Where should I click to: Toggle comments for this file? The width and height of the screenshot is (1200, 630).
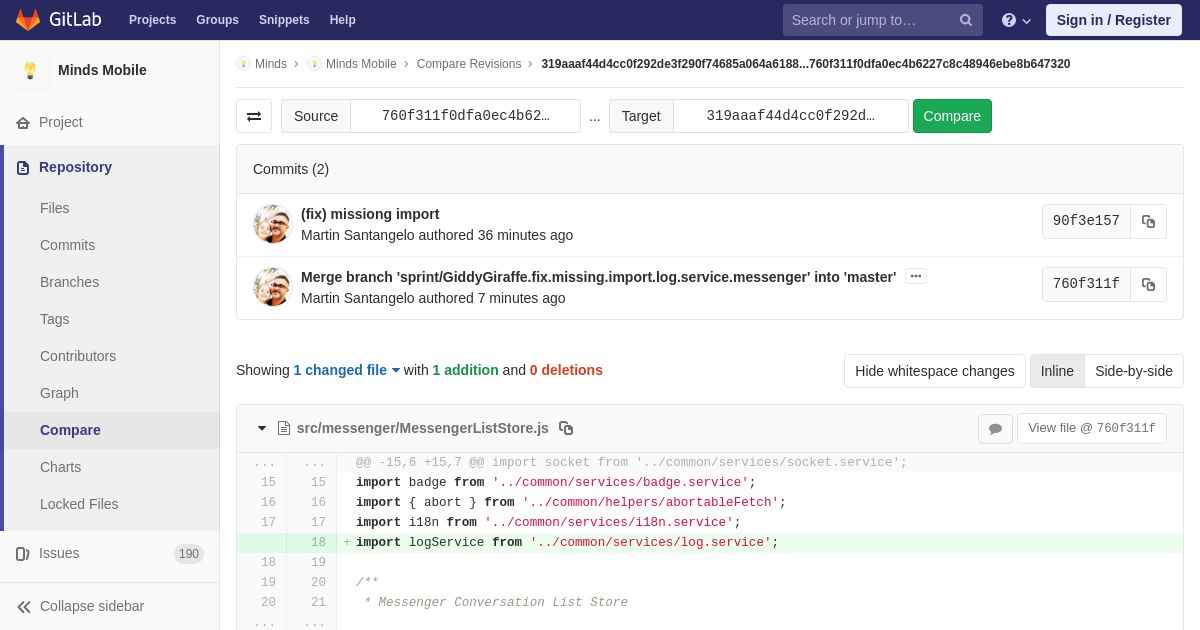click(x=995, y=428)
